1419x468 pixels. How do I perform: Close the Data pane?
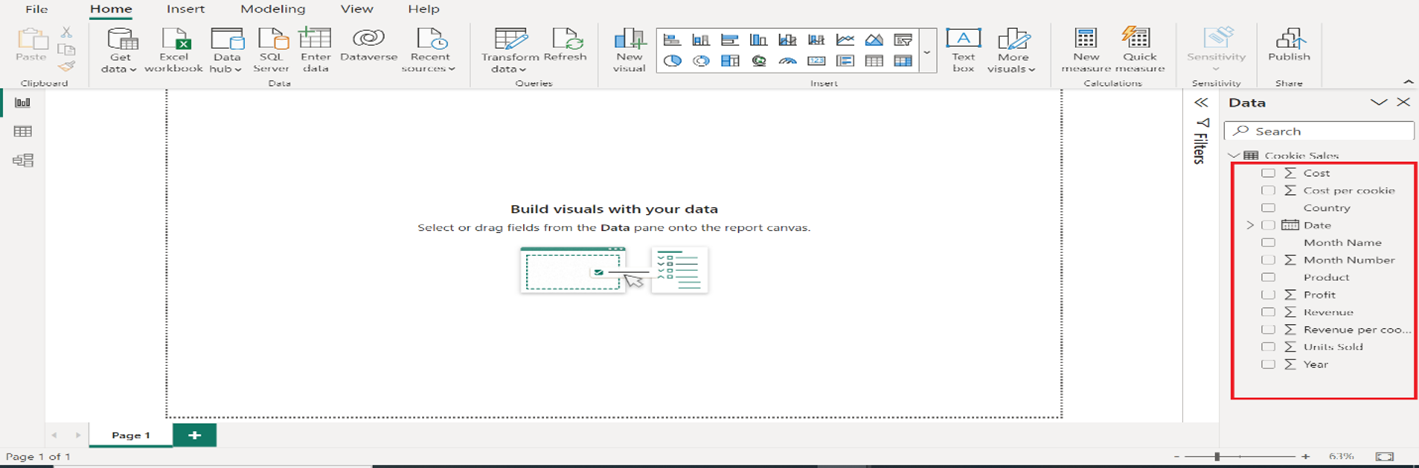tap(1403, 102)
